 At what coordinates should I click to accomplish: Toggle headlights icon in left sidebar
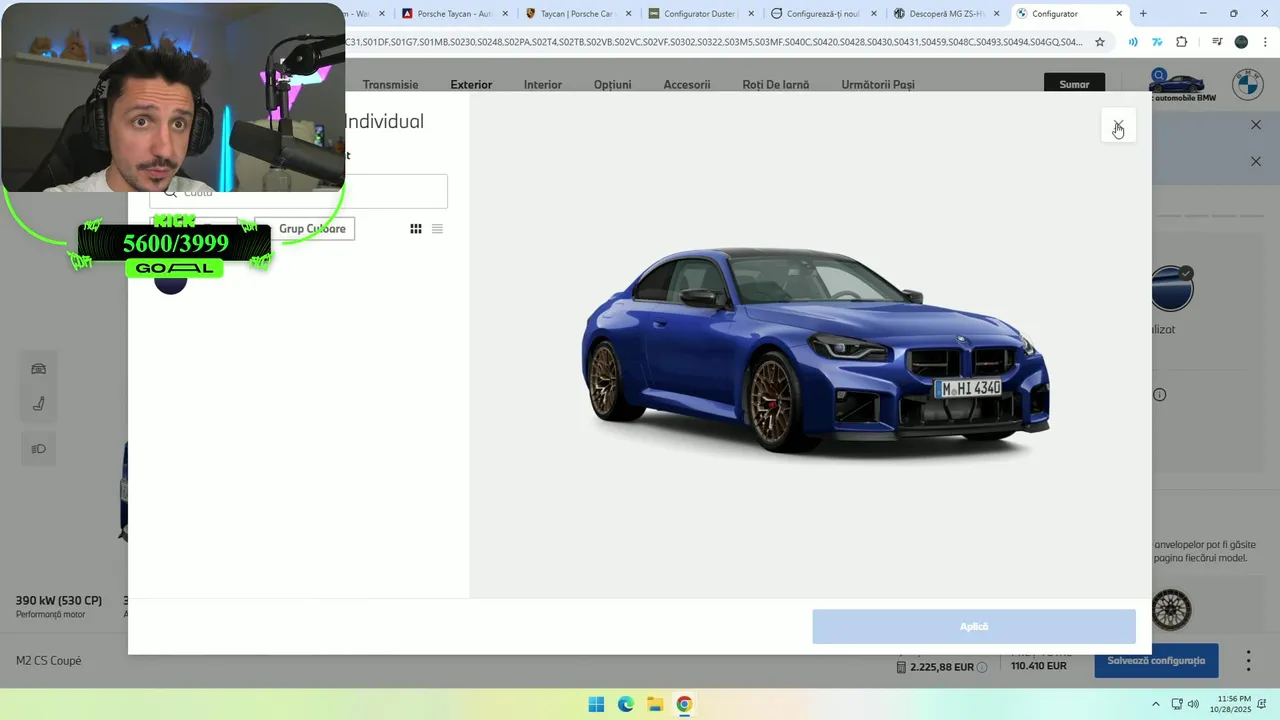39,449
